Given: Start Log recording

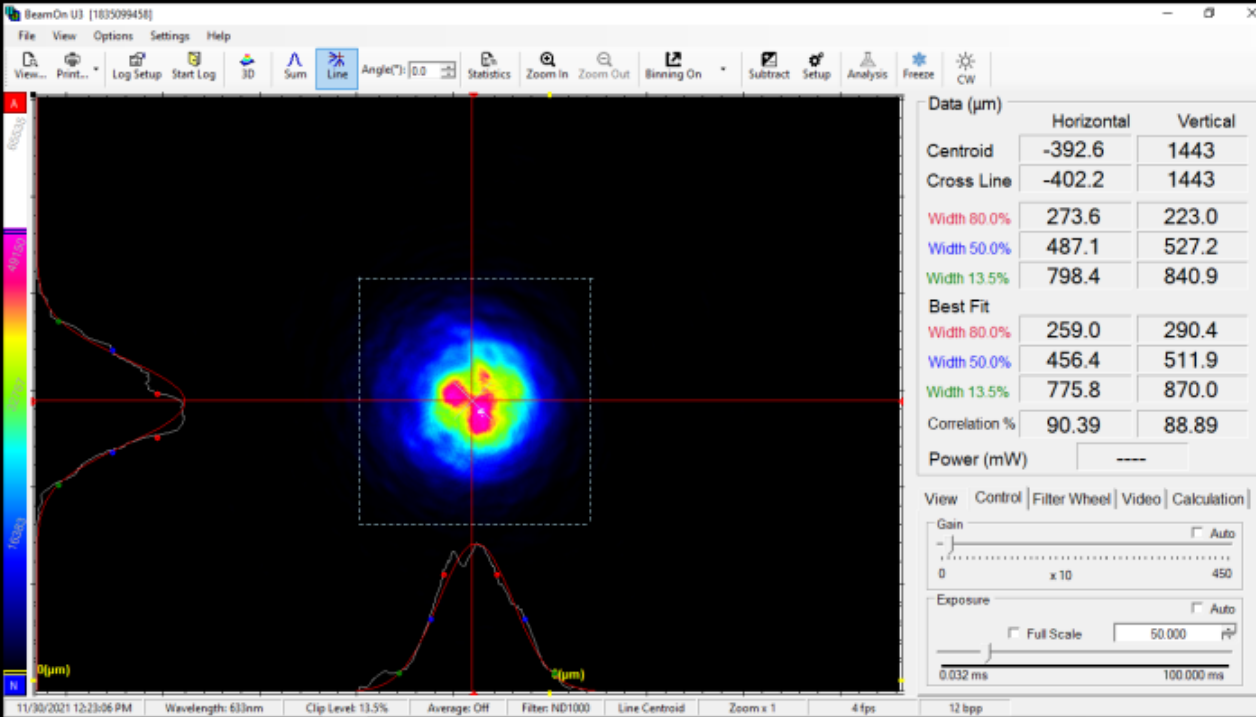Looking at the screenshot, I should point(193,66).
